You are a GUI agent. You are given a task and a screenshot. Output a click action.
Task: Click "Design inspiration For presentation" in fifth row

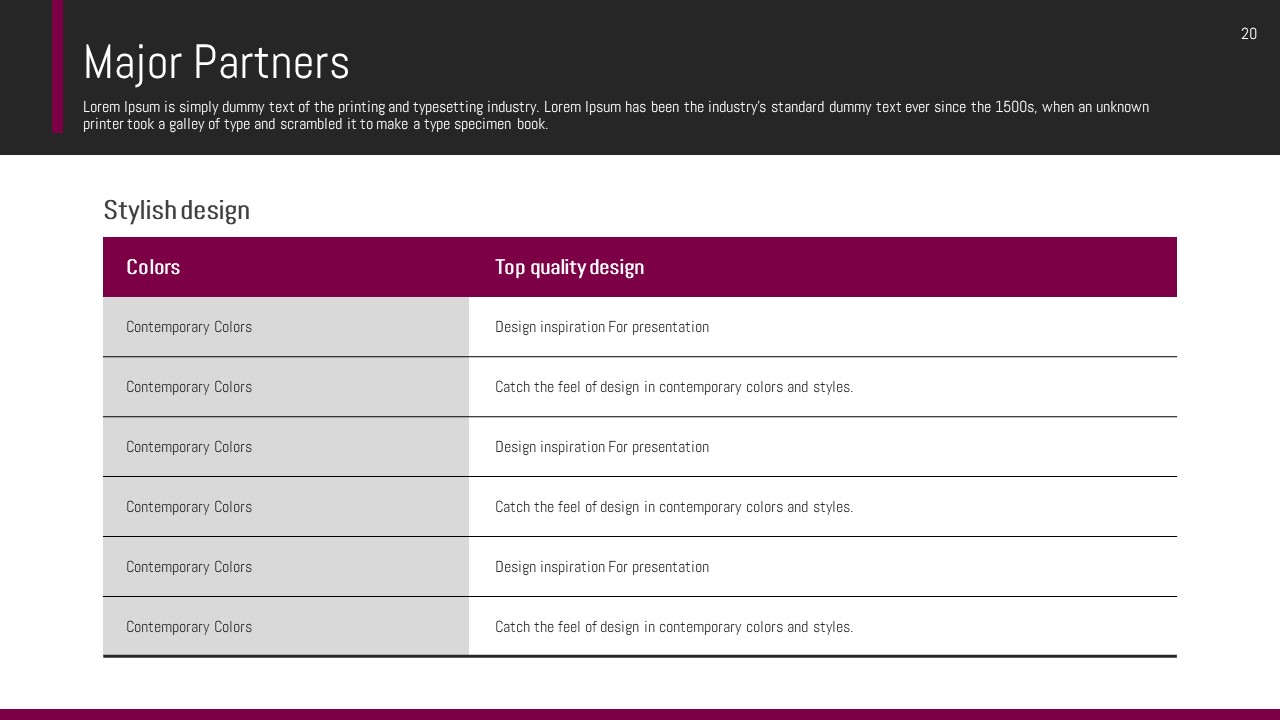coord(602,567)
